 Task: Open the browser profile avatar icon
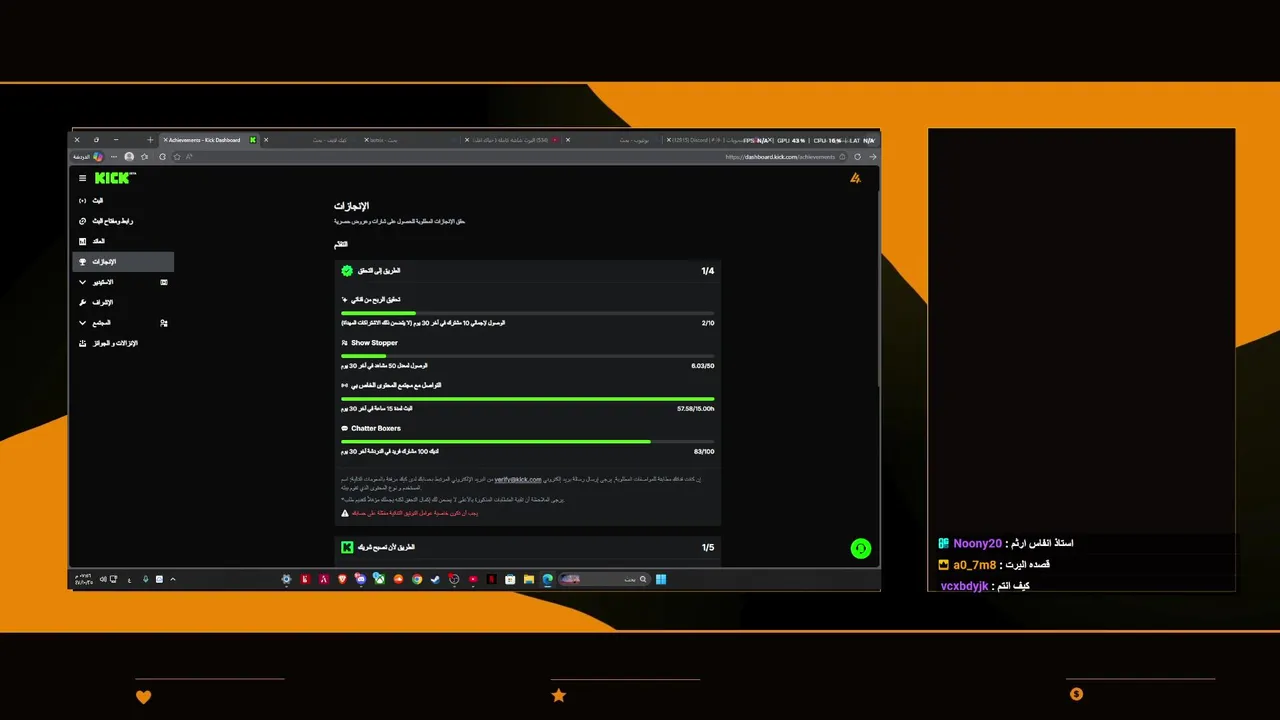(x=129, y=157)
